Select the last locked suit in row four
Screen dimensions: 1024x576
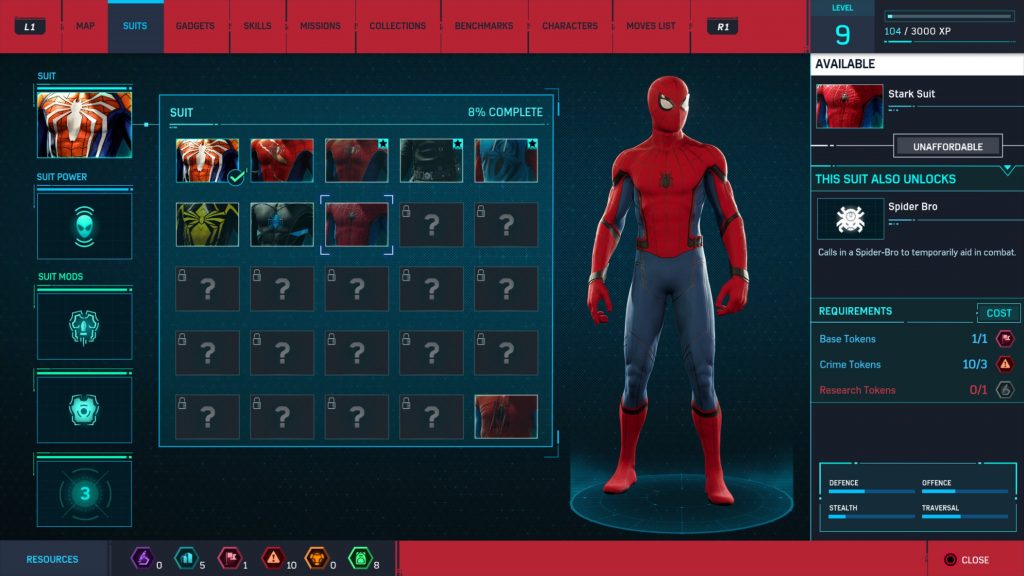click(x=506, y=353)
